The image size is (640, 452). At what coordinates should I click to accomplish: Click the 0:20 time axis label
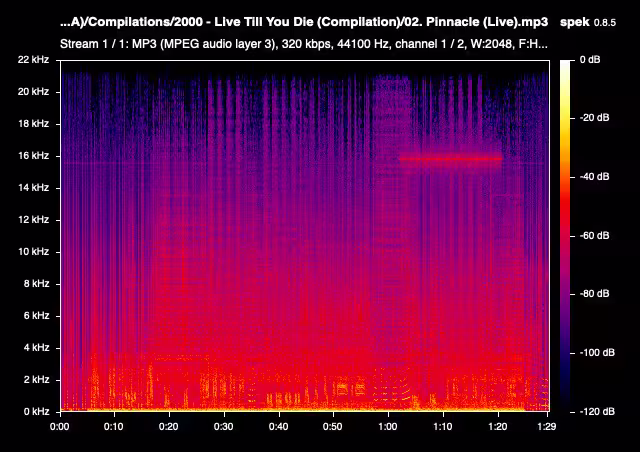coord(169,427)
